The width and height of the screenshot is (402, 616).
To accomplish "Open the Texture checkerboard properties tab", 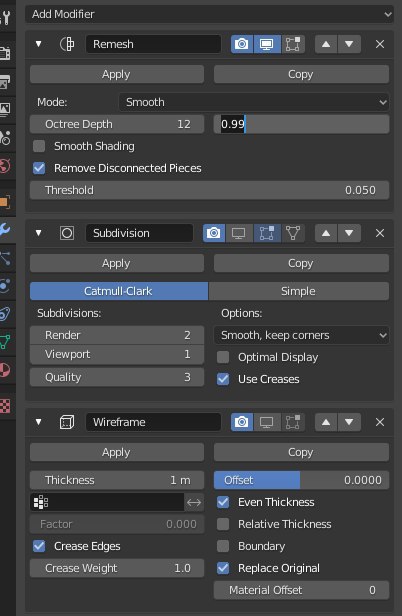I will point(5,406).
